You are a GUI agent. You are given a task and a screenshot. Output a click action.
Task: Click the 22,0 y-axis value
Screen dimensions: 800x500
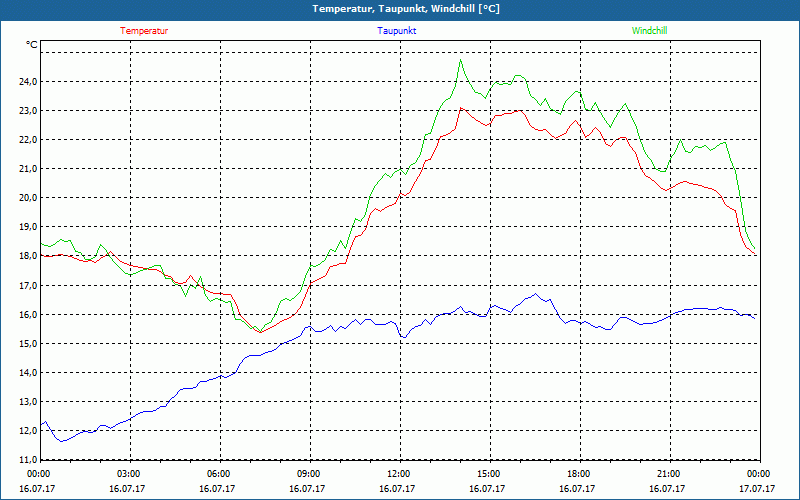(28, 140)
